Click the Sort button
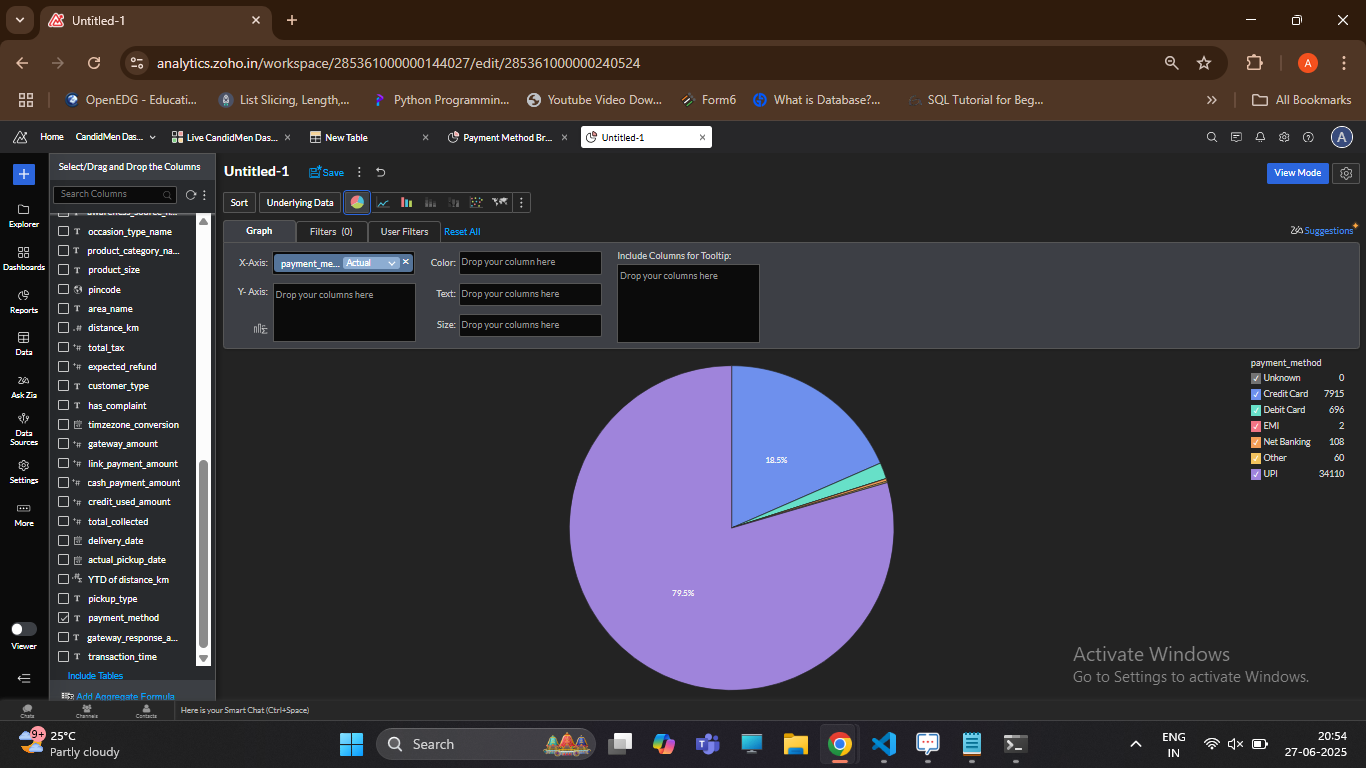Viewport: 1366px width, 768px height. pyautogui.click(x=239, y=203)
